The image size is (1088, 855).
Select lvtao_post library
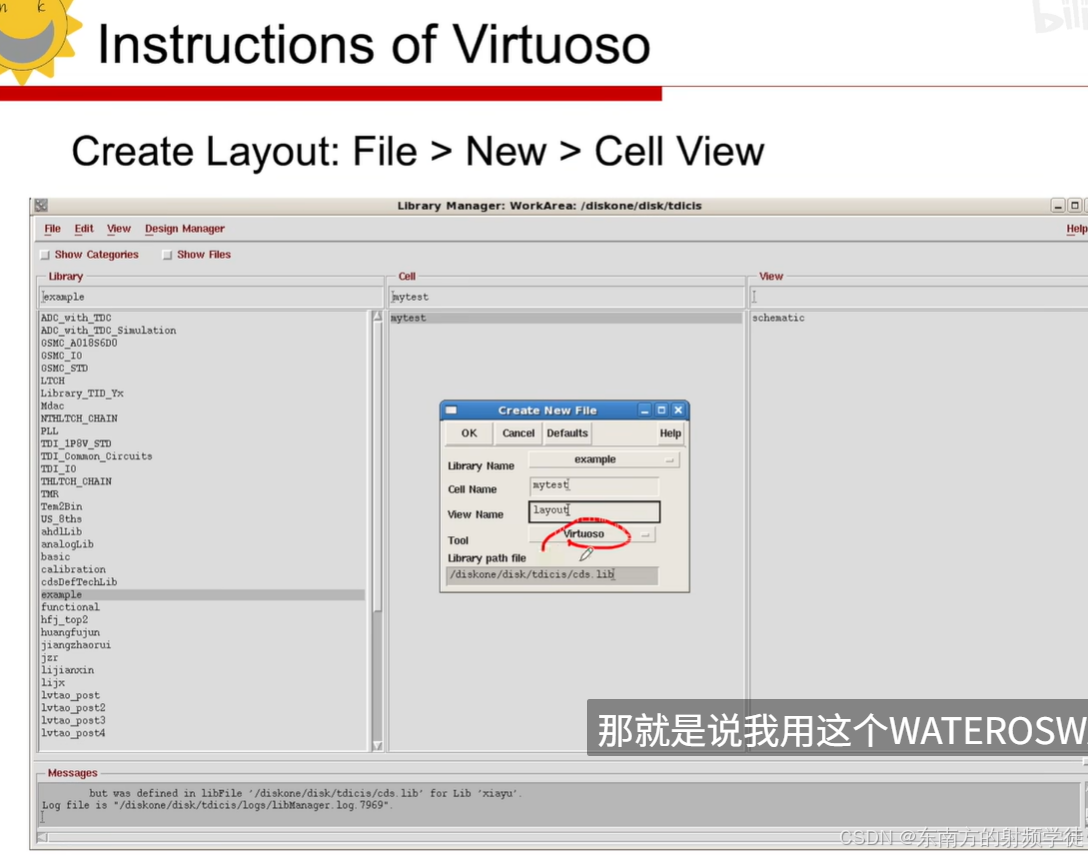[x=70, y=695]
